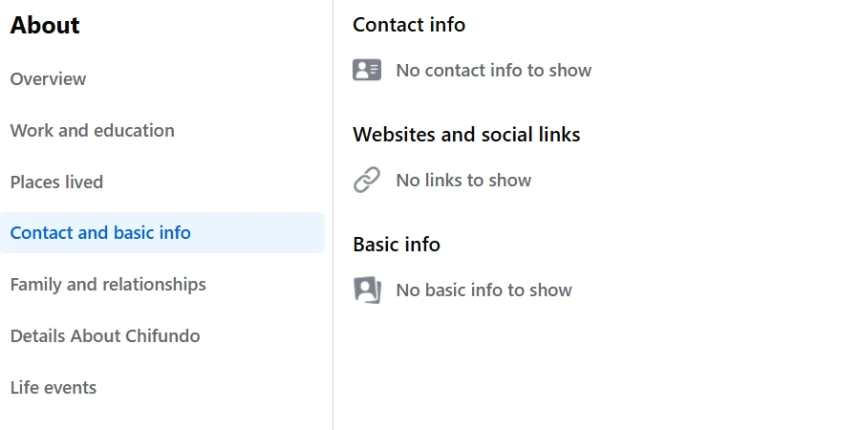Click the basic info person icon
Screen dimensions: 860x430
click(367, 290)
